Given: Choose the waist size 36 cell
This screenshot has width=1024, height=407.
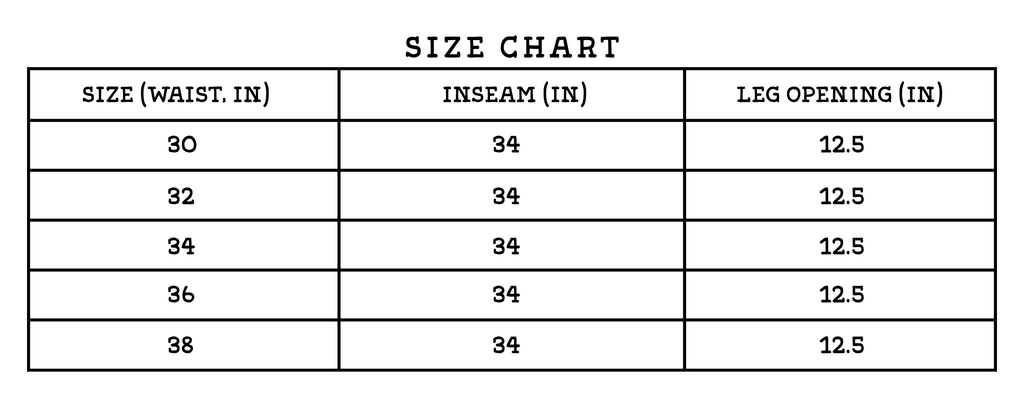Looking at the screenshot, I should [183, 296].
